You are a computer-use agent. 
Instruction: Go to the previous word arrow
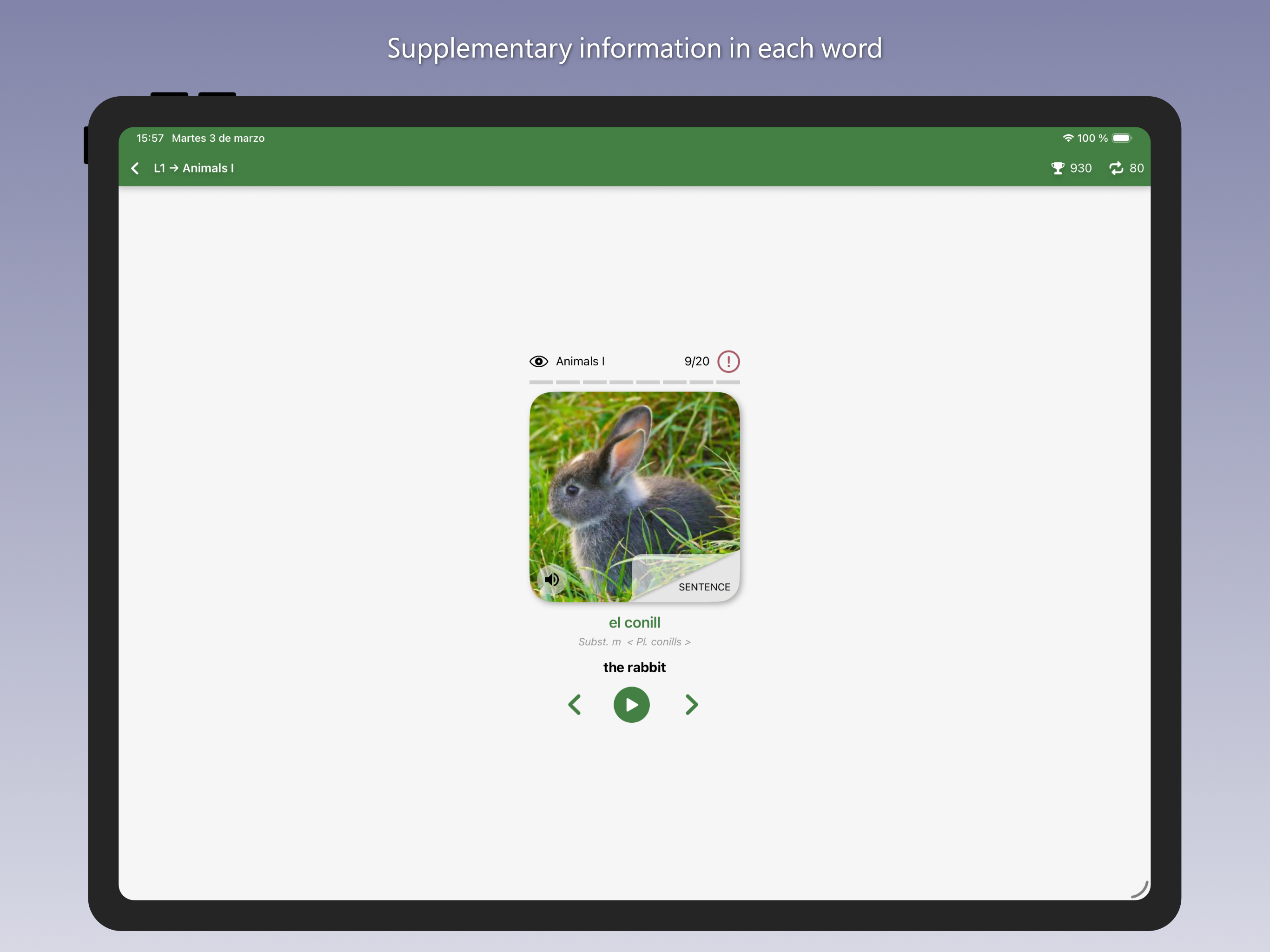coord(575,705)
